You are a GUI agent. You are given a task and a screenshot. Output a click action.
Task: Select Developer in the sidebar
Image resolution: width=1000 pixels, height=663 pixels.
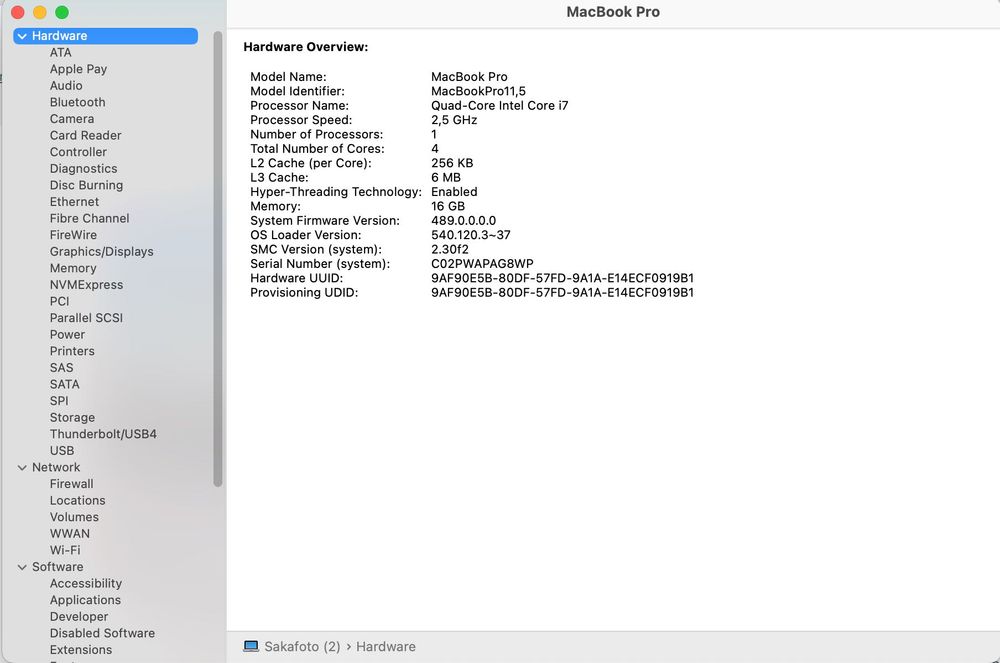(x=78, y=616)
